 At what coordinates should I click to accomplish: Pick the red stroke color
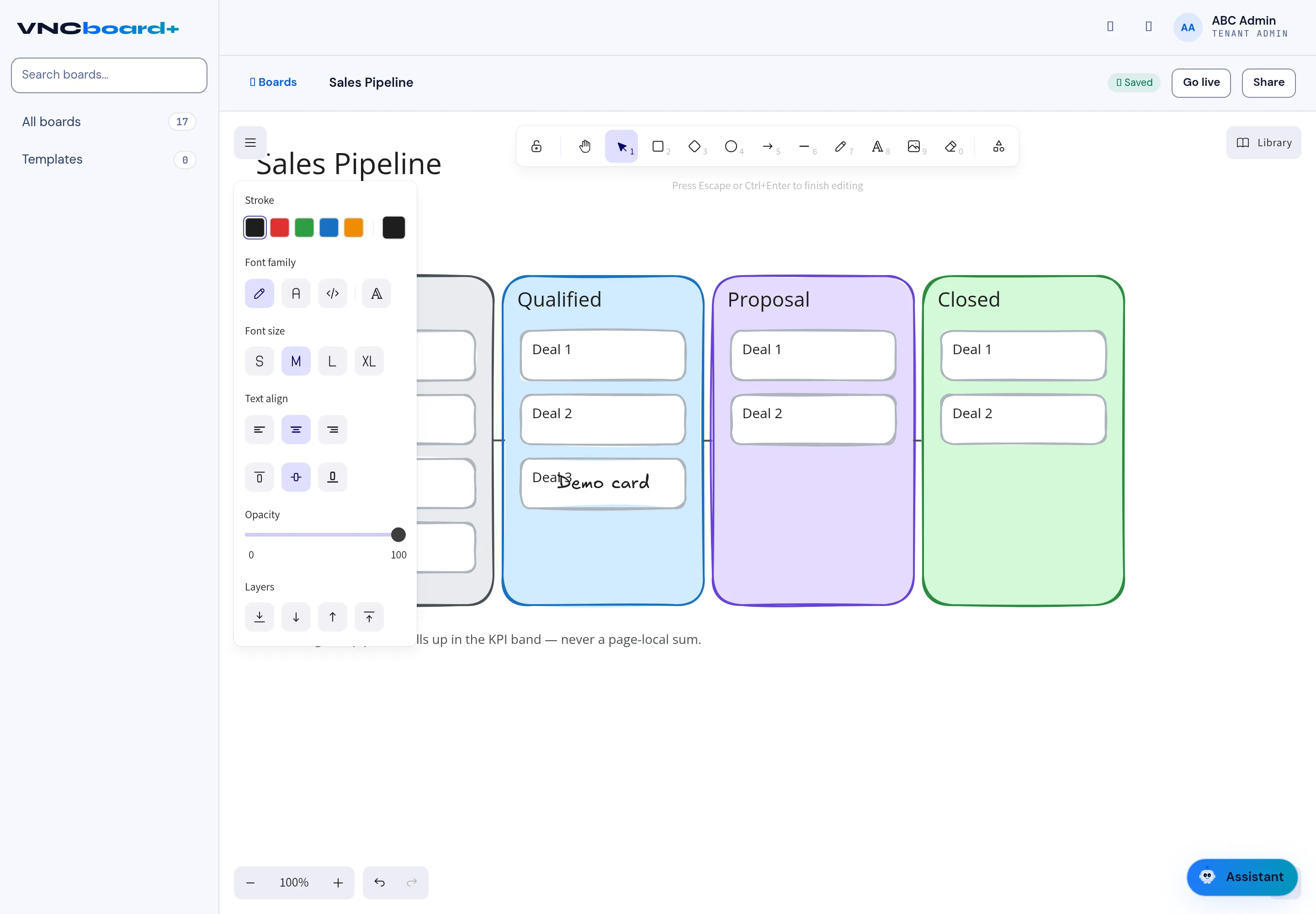pos(280,227)
